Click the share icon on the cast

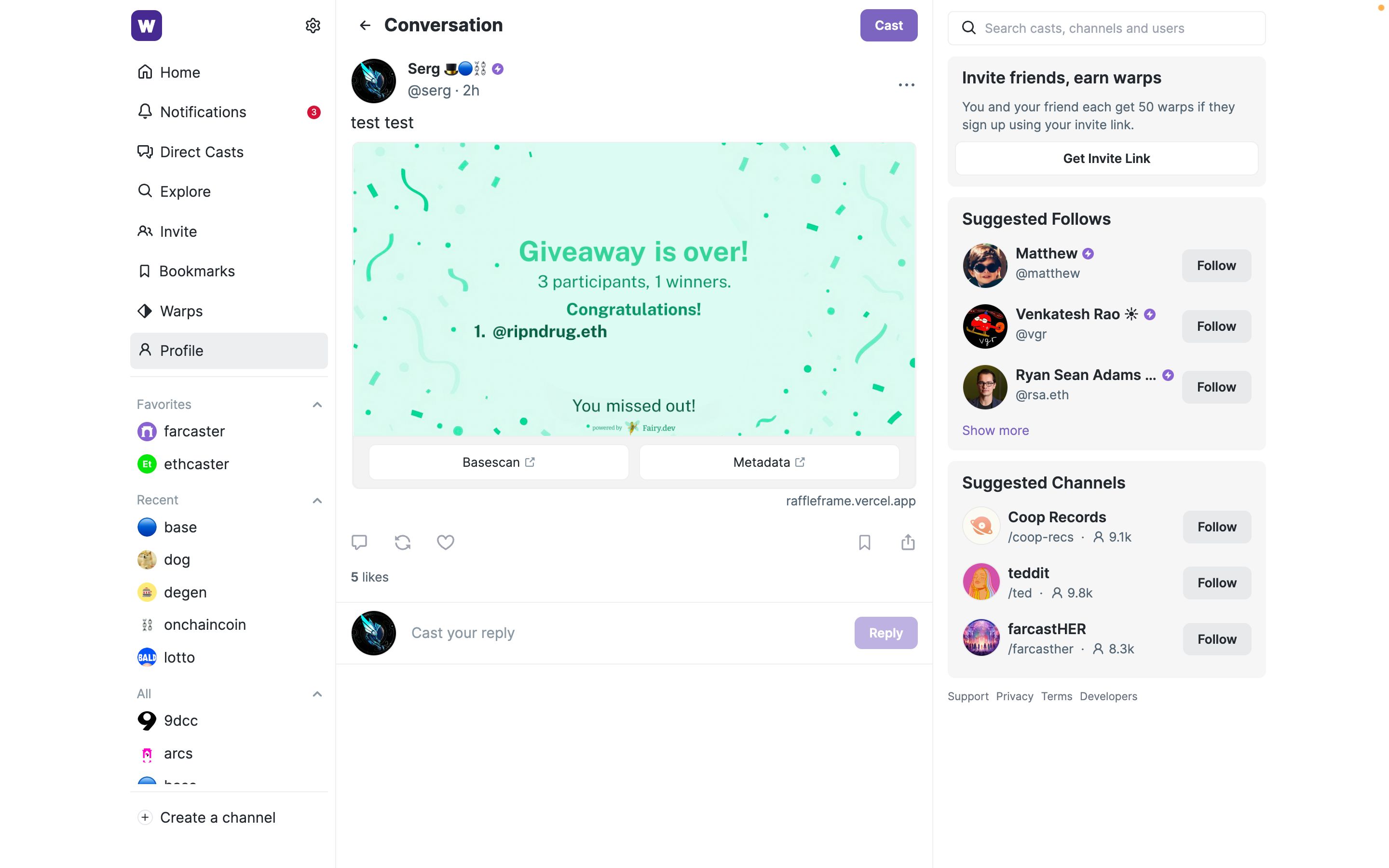(x=907, y=542)
